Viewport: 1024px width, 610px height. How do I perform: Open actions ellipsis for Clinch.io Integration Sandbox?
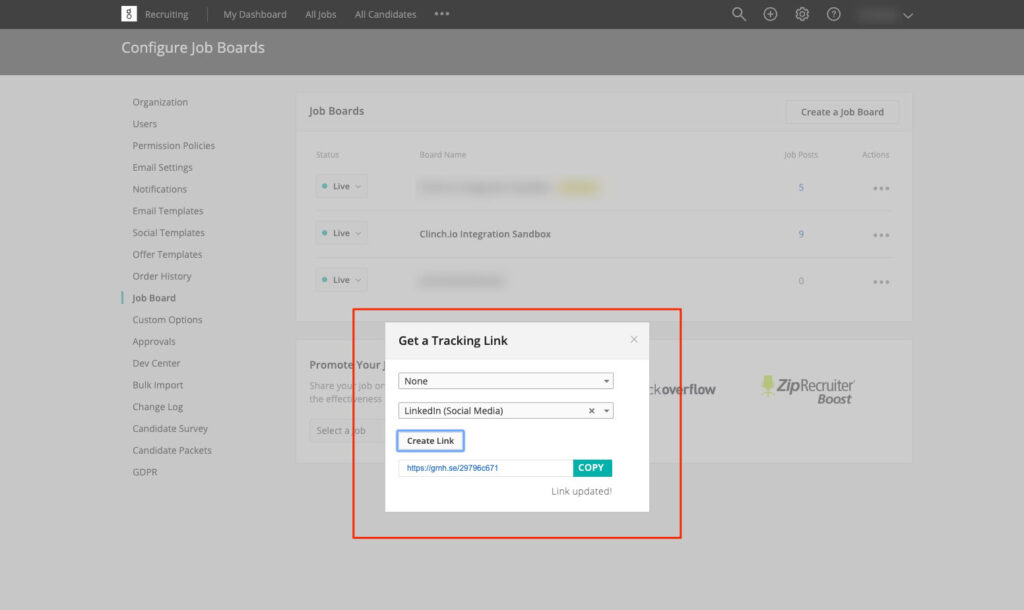click(880, 235)
